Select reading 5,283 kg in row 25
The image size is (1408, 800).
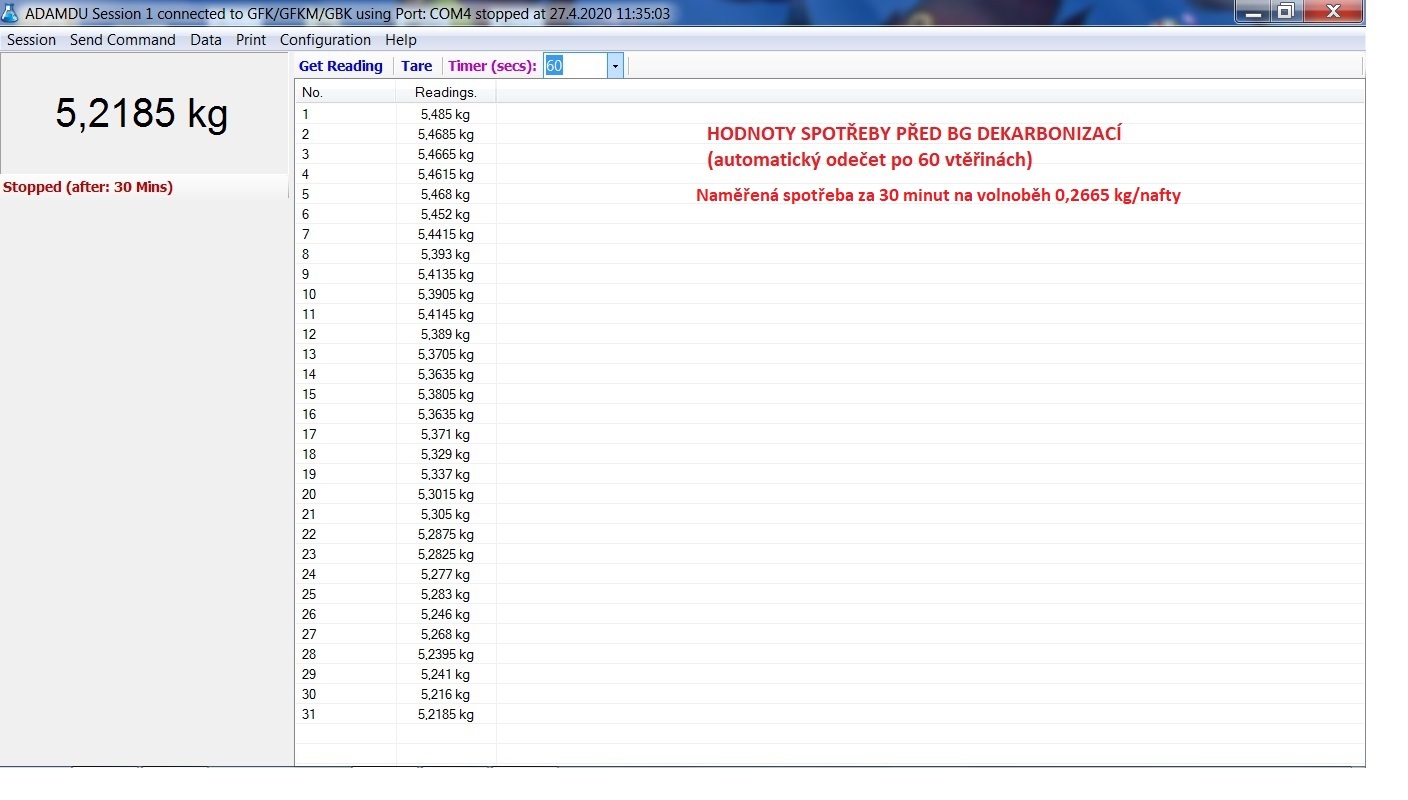click(x=446, y=594)
